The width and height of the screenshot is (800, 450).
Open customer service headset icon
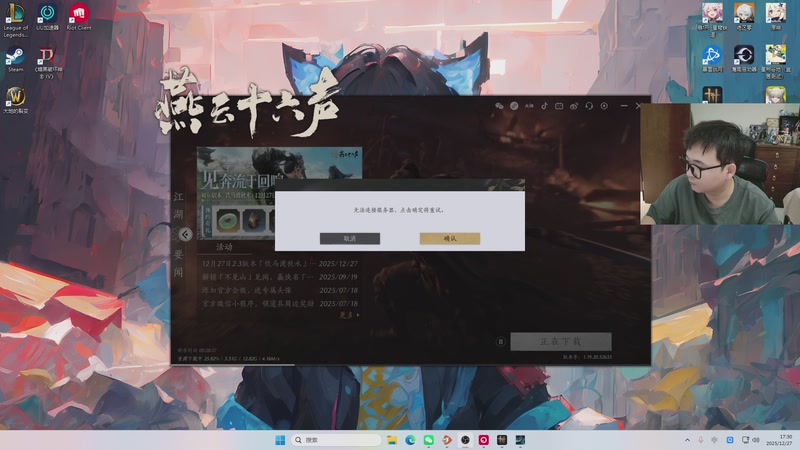(x=589, y=106)
